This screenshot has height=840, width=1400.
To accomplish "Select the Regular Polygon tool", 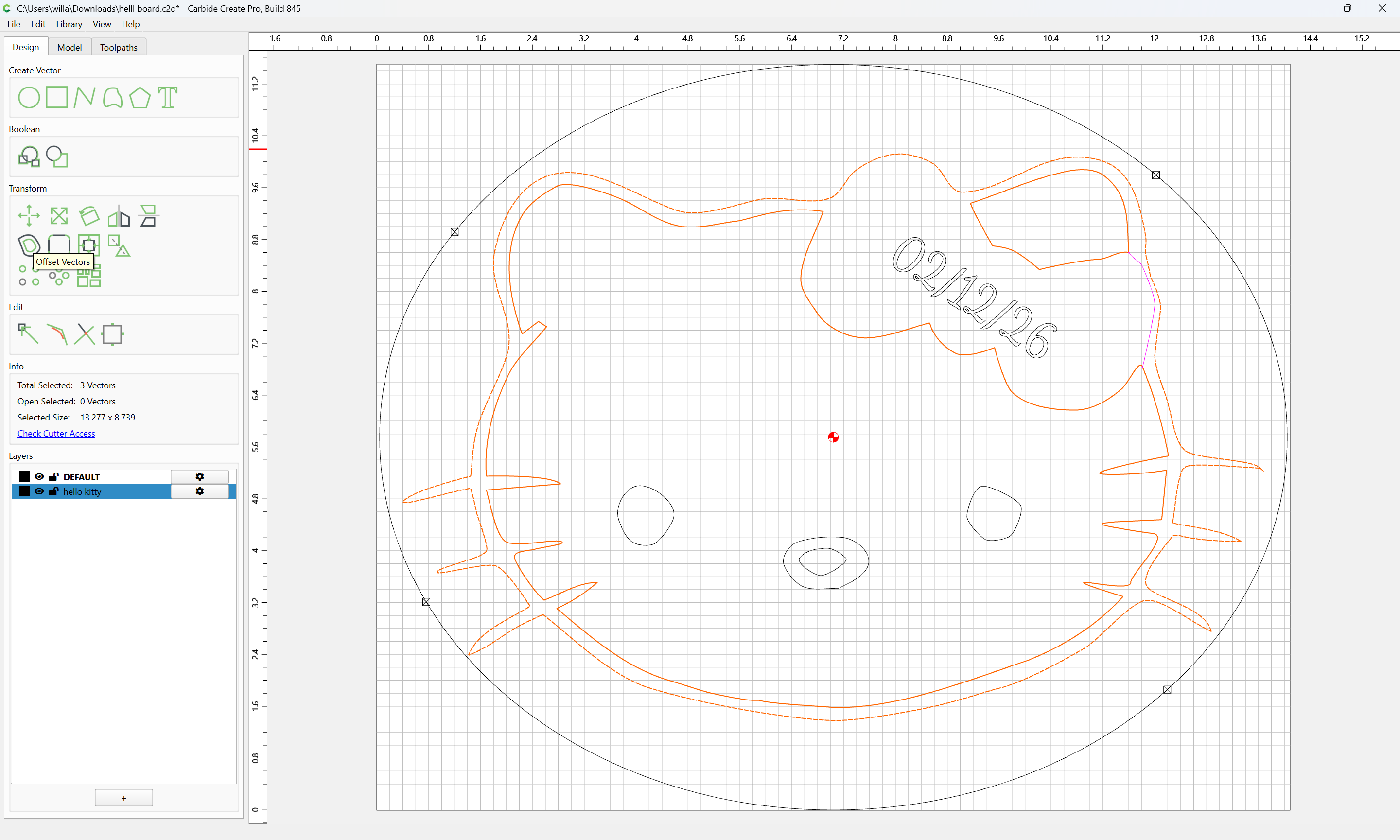I will tap(140, 97).
